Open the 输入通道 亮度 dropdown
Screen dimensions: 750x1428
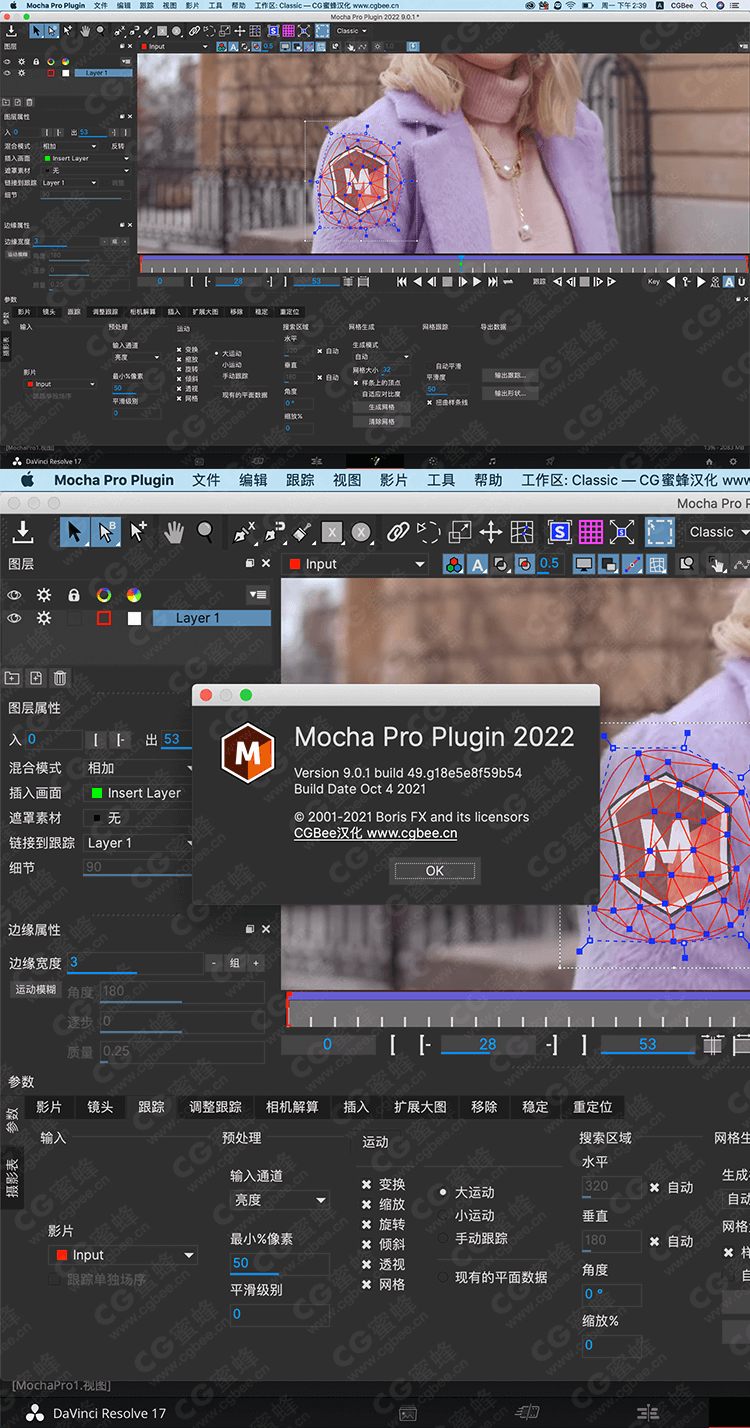tap(280, 1200)
